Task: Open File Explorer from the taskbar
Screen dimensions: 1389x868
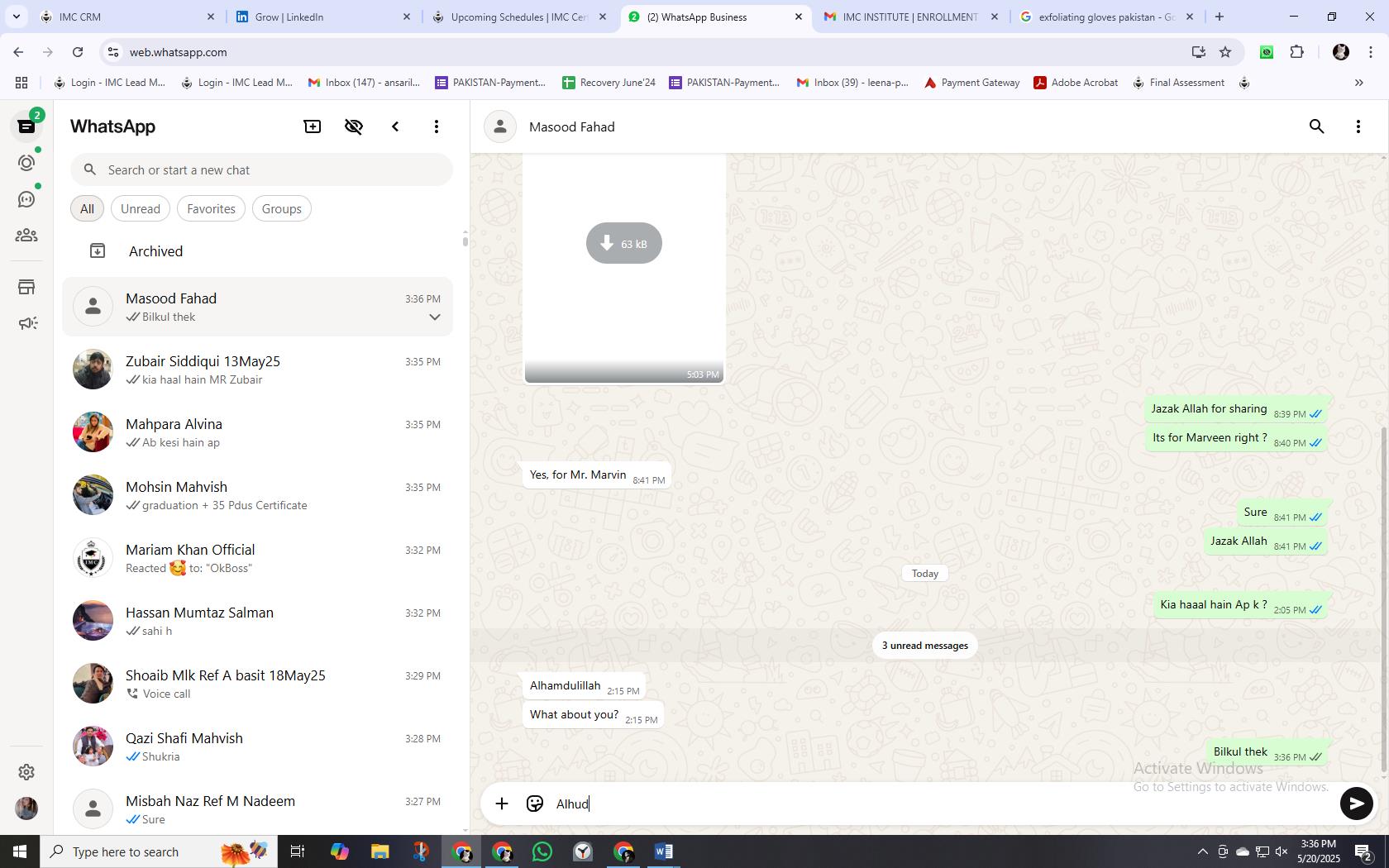Action: coord(379,851)
